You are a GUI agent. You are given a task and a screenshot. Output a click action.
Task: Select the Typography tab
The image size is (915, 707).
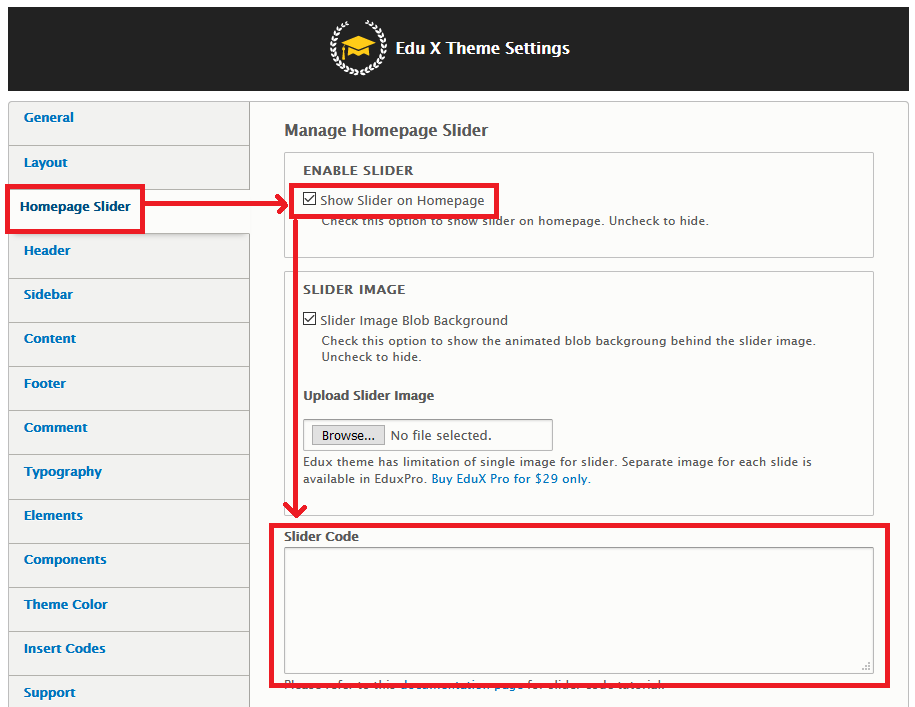coord(63,472)
